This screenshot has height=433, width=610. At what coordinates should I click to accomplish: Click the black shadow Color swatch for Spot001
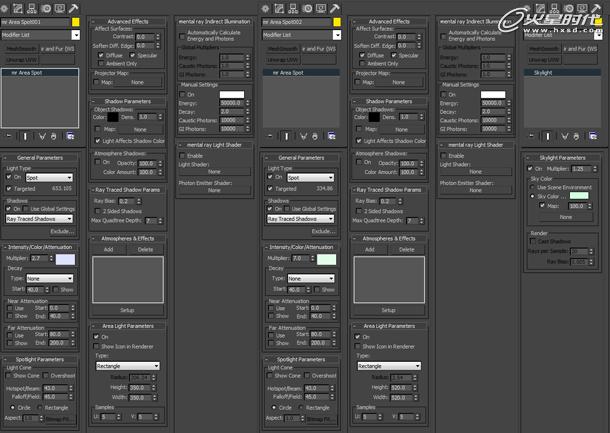pyautogui.click(x=112, y=117)
